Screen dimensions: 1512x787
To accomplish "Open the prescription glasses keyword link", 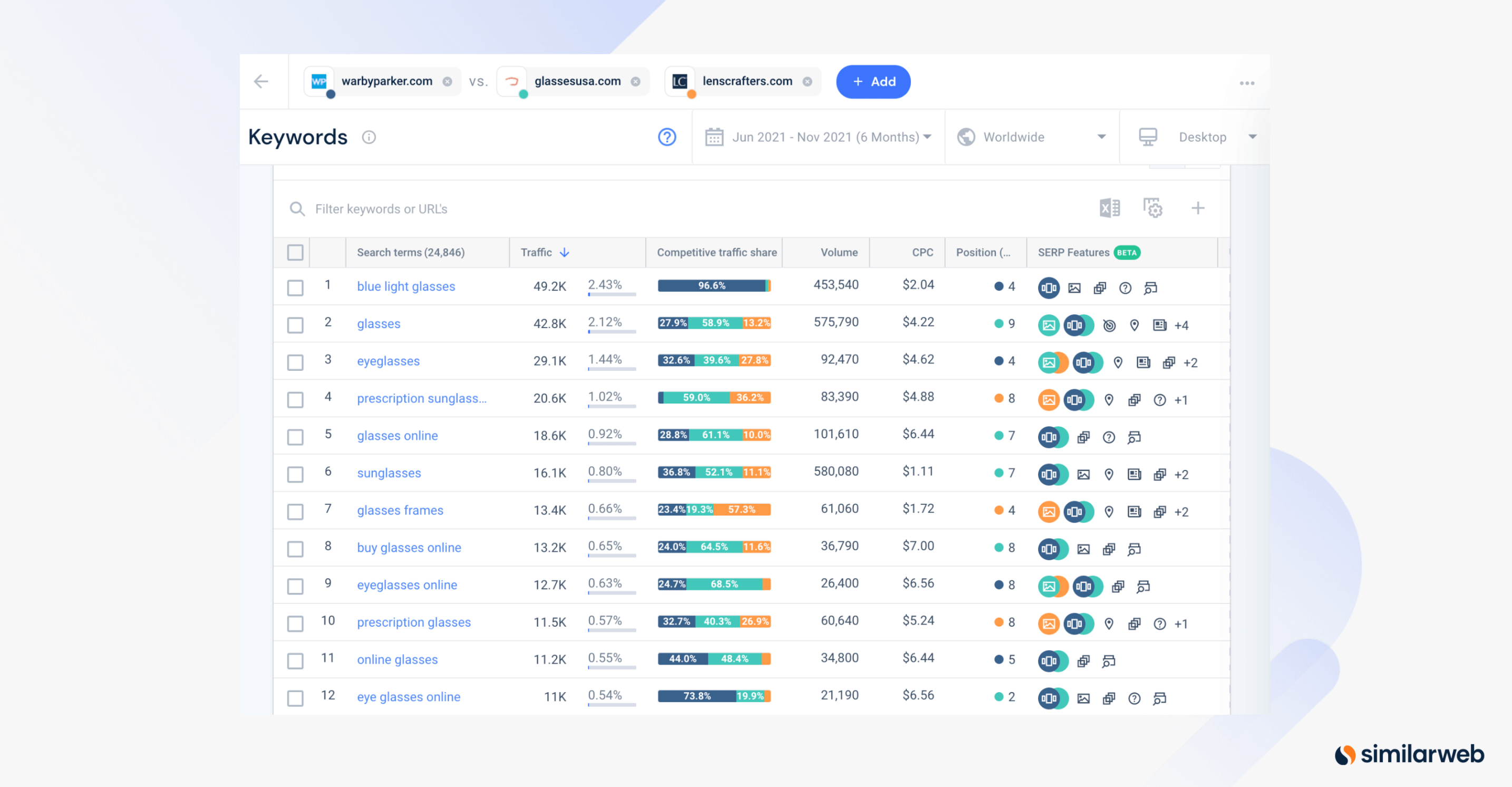I will pos(414,622).
